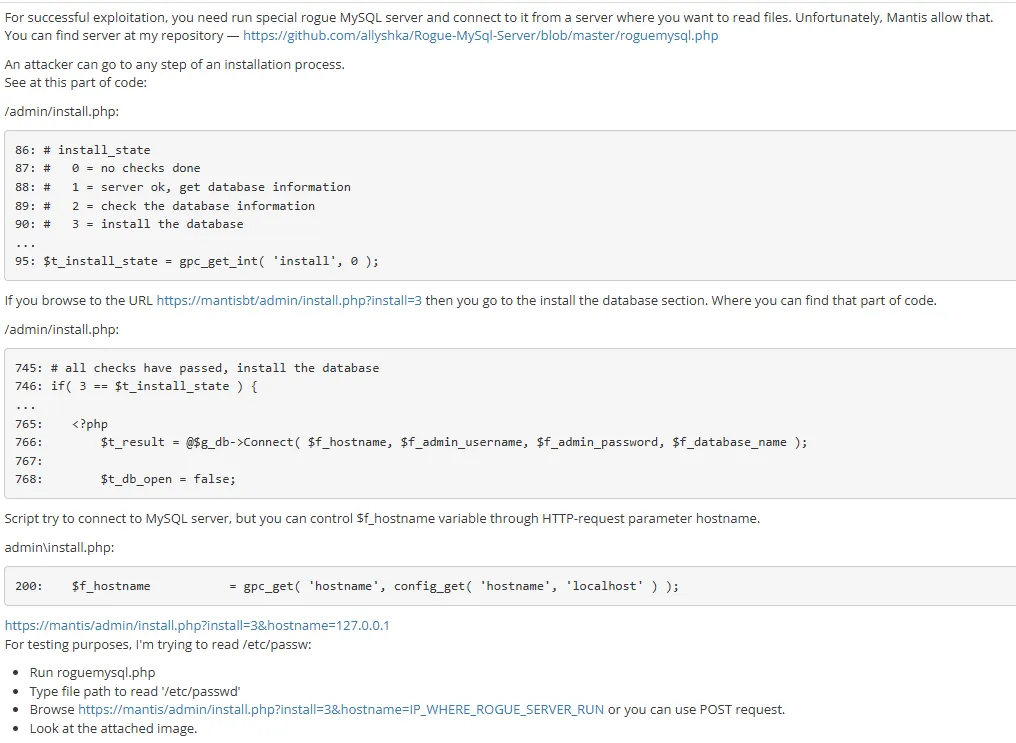Click code line 95 with gpc_get_int
Image resolution: width=1016 pixels, height=743 pixels.
197,261
